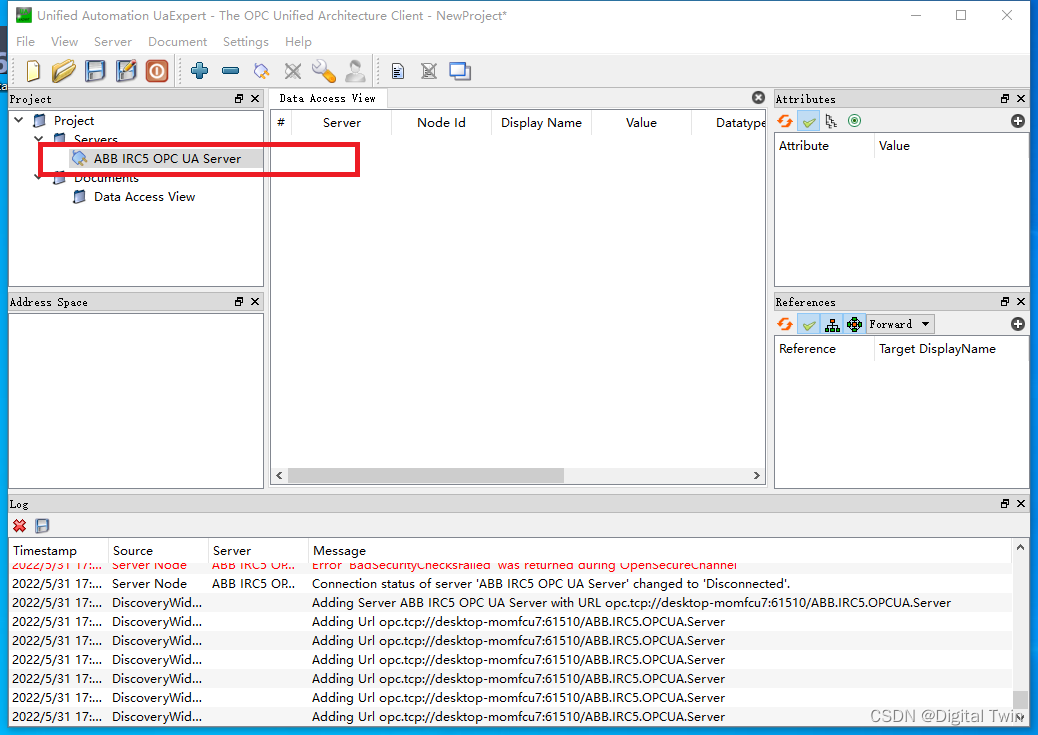Click the orange power Exit icon
Image resolution: width=1038 pixels, height=735 pixels.
[157, 70]
